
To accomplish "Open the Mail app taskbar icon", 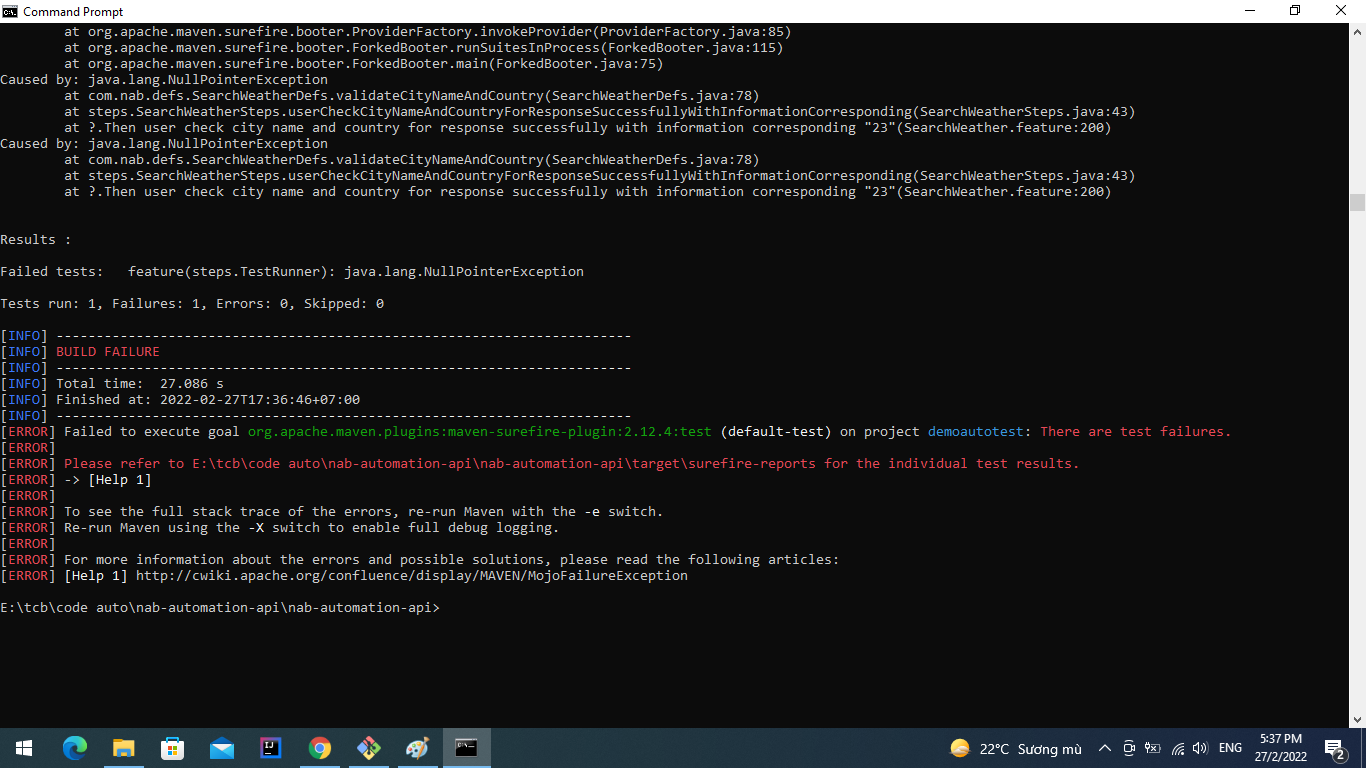I will pos(221,748).
